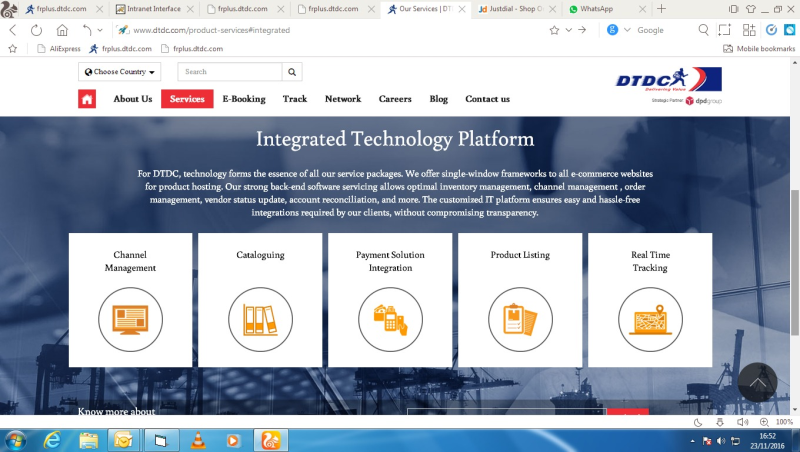This screenshot has width=800, height=452.
Task: Open the downloads icon in status bar
Action: [x=720, y=422]
